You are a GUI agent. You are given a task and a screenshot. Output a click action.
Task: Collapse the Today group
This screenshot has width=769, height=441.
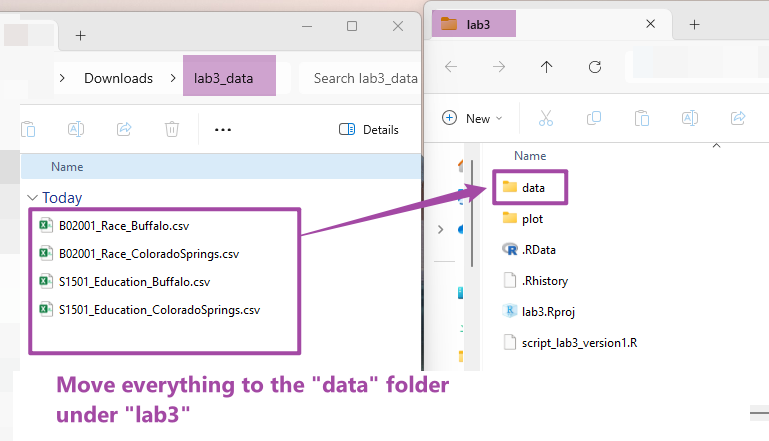tap(32, 198)
